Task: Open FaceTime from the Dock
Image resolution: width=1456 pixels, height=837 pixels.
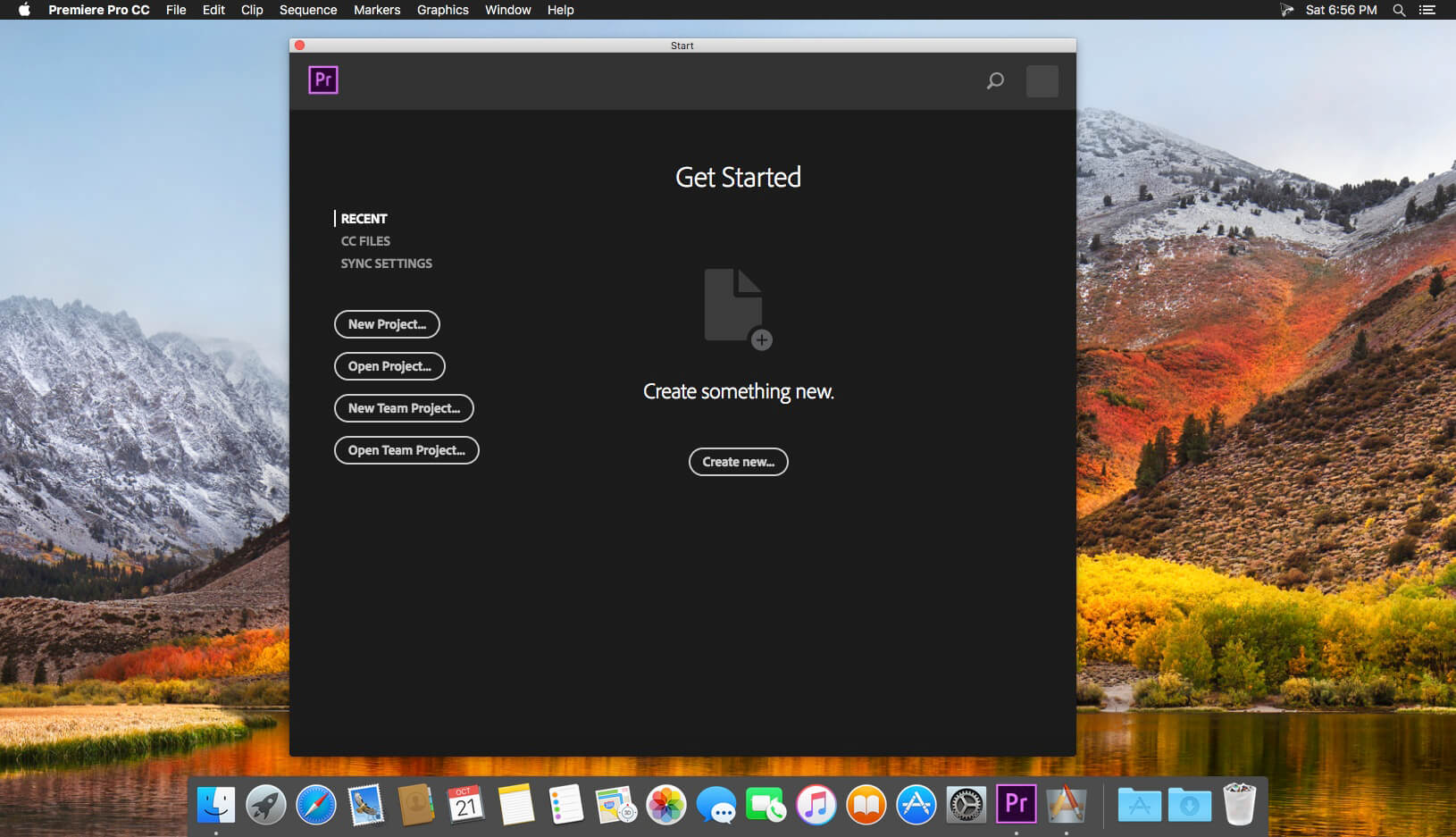Action: point(766,805)
